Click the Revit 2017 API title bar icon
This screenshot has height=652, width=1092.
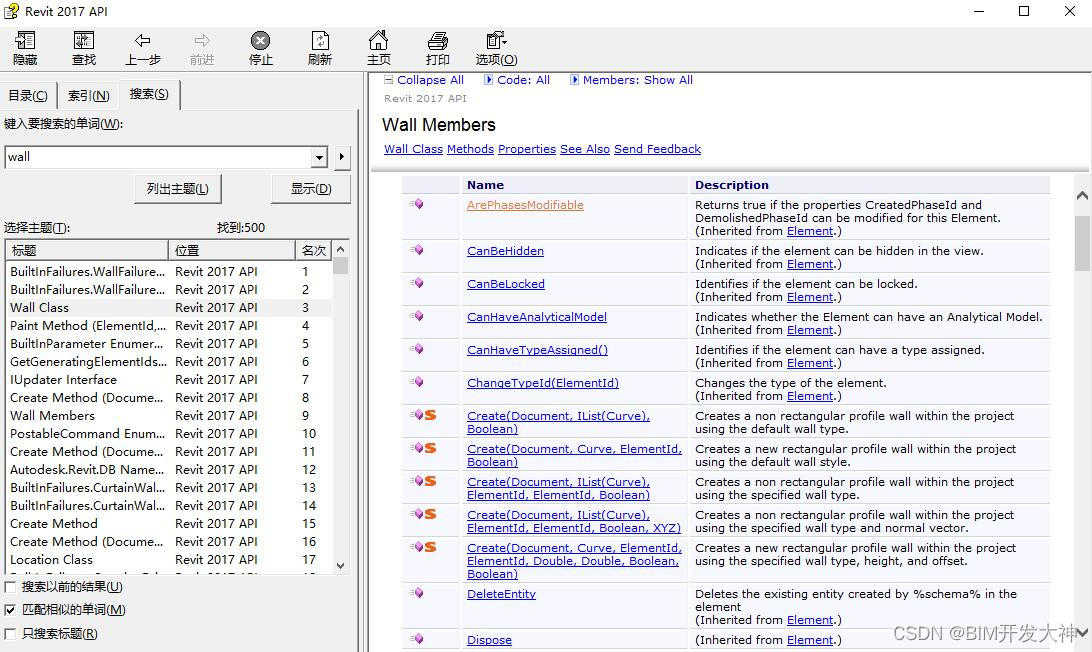tap(11, 11)
